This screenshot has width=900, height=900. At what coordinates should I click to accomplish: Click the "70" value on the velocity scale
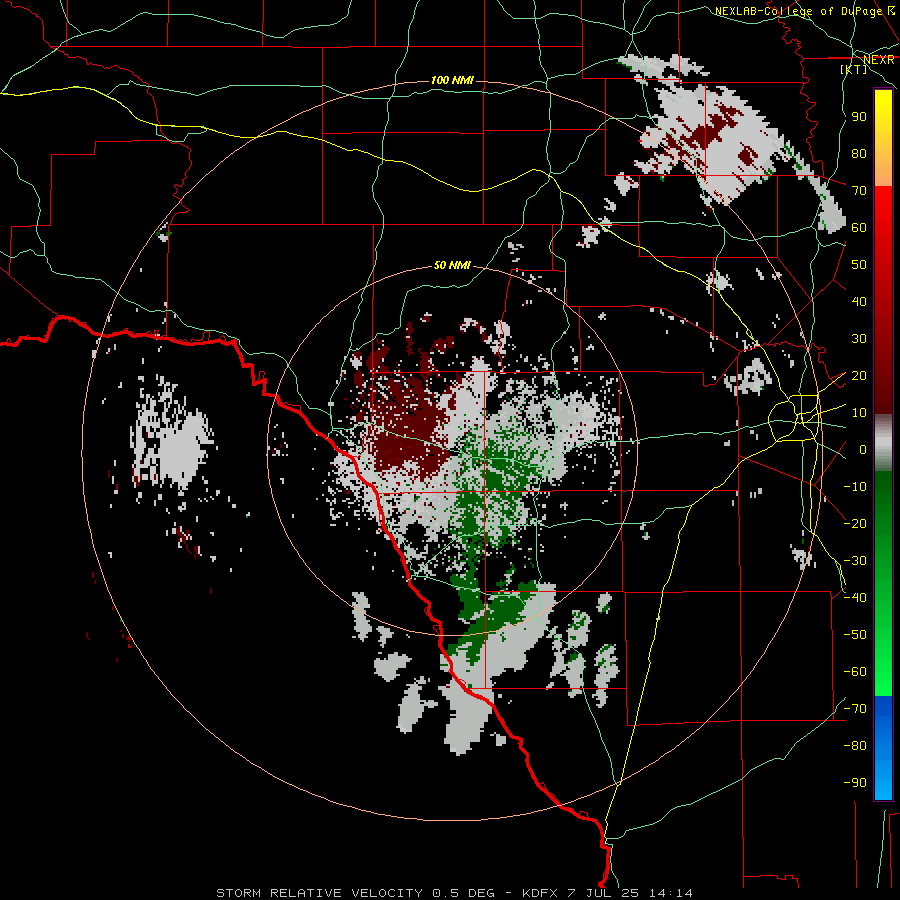(859, 191)
